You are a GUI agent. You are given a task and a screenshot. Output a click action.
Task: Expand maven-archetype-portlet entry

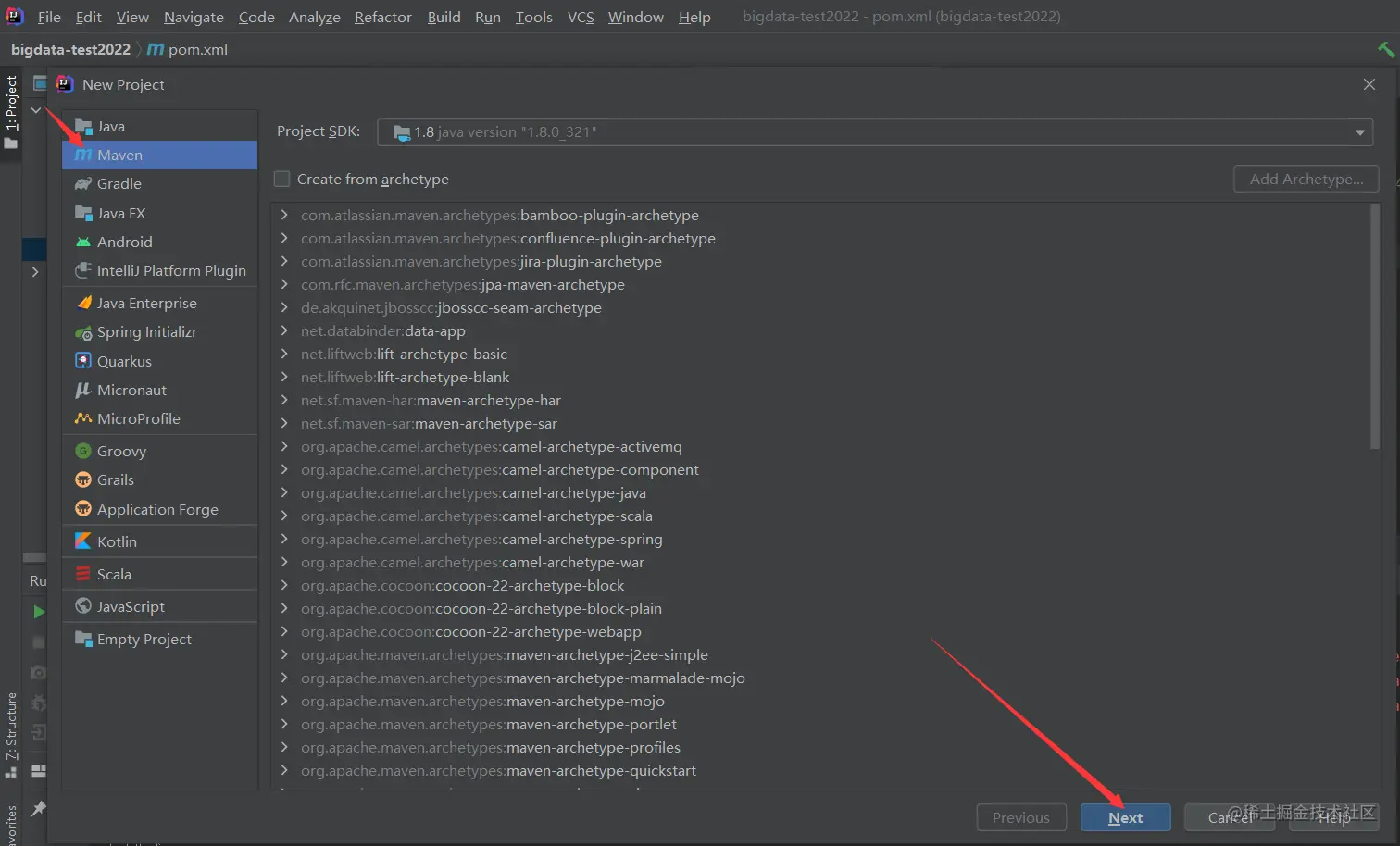[284, 724]
